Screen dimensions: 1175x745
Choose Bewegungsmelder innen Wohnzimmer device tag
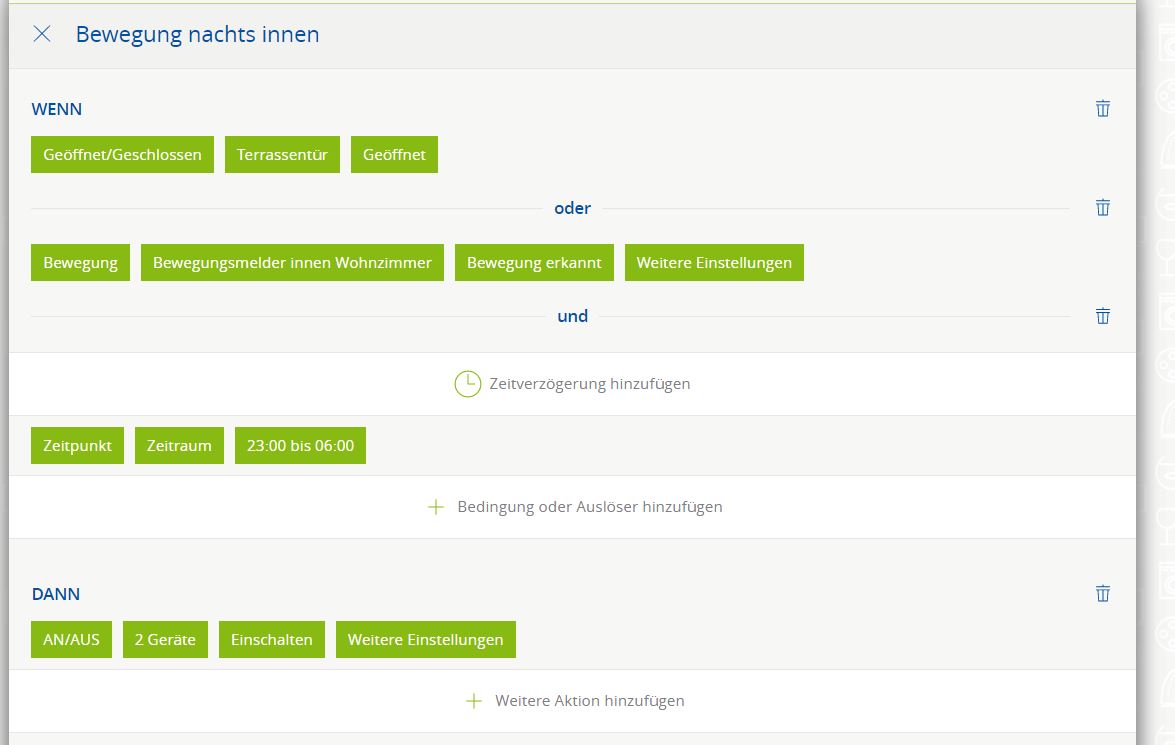coord(292,263)
